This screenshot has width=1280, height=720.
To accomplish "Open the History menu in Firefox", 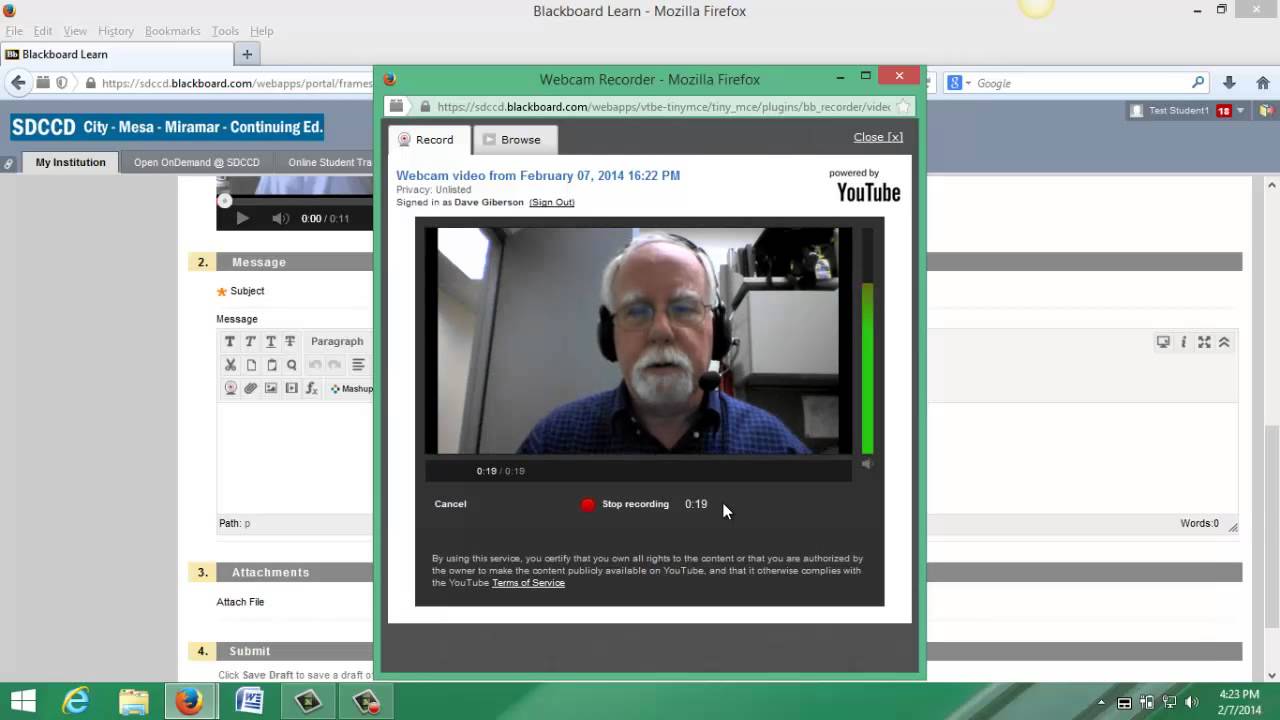I will pos(116,31).
